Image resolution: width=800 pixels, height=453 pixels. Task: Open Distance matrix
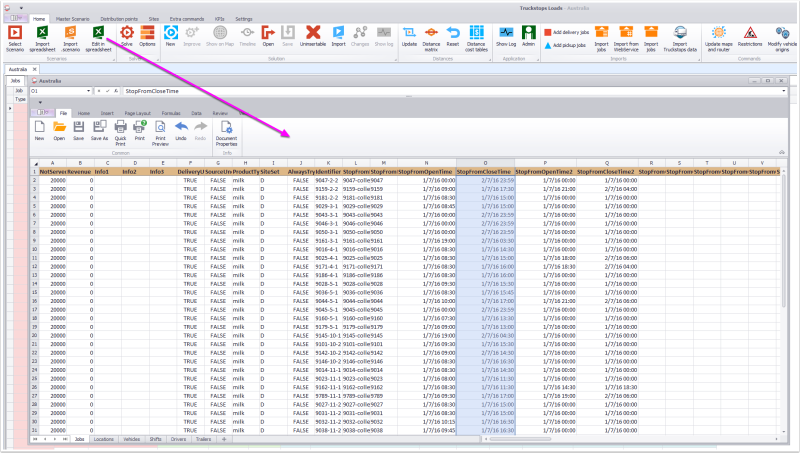431,33
